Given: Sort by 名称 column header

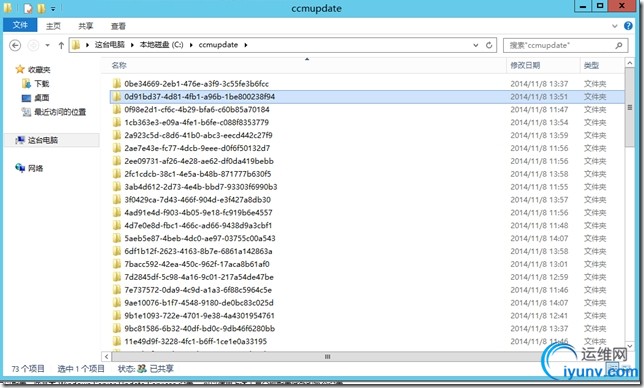Looking at the screenshot, I should point(119,65).
